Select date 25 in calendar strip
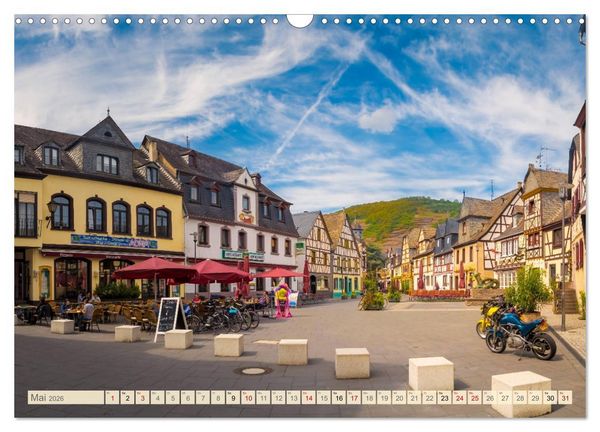600x432 pixels. coord(475,398)
